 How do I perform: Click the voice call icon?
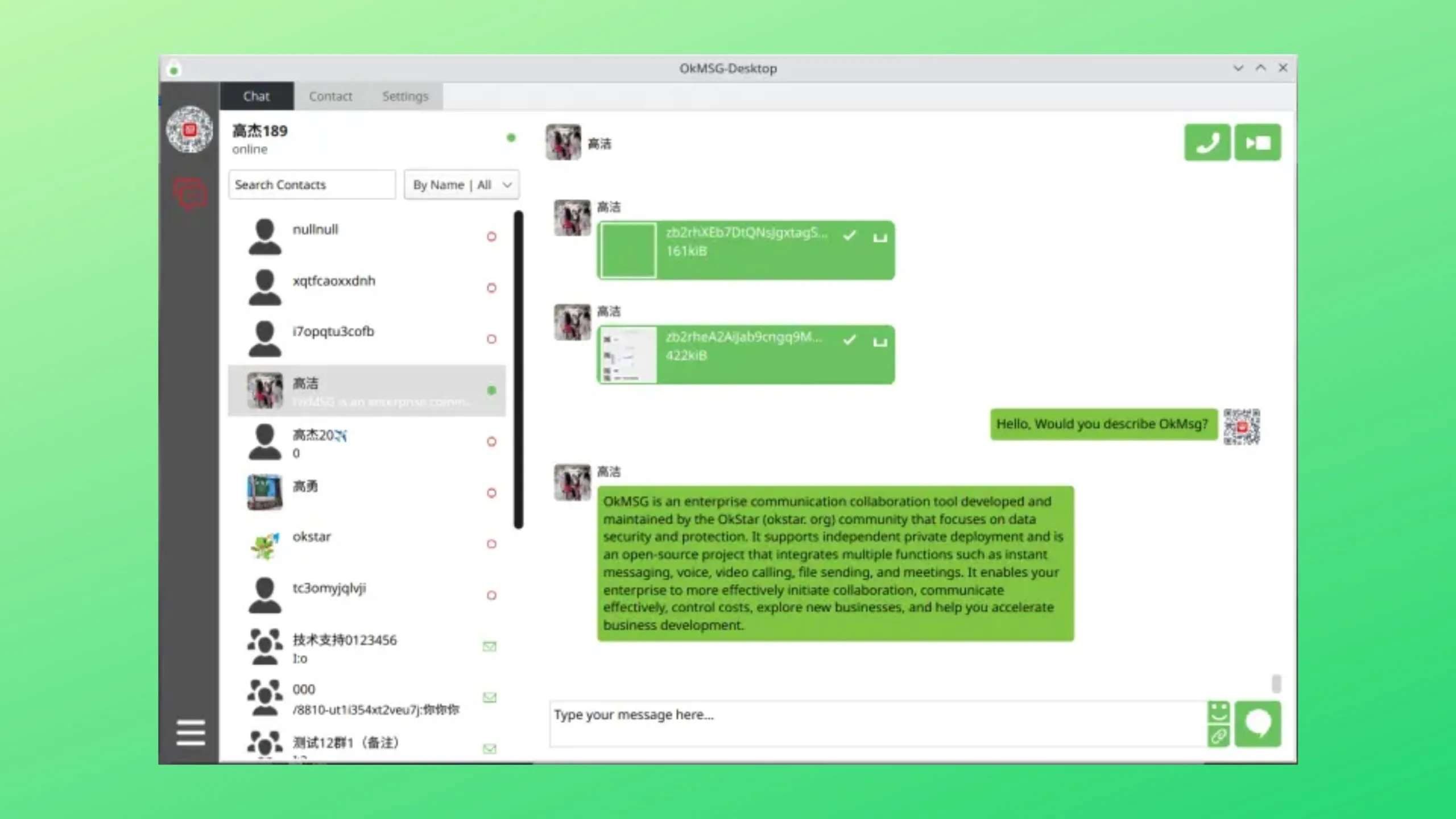[1207, 142]
